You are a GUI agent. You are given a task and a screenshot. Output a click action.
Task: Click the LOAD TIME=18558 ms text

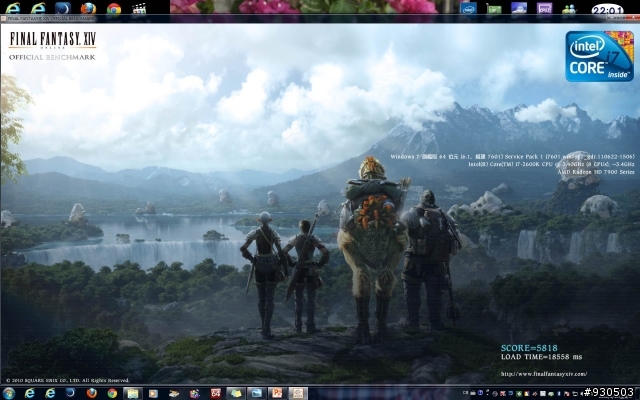541,357
